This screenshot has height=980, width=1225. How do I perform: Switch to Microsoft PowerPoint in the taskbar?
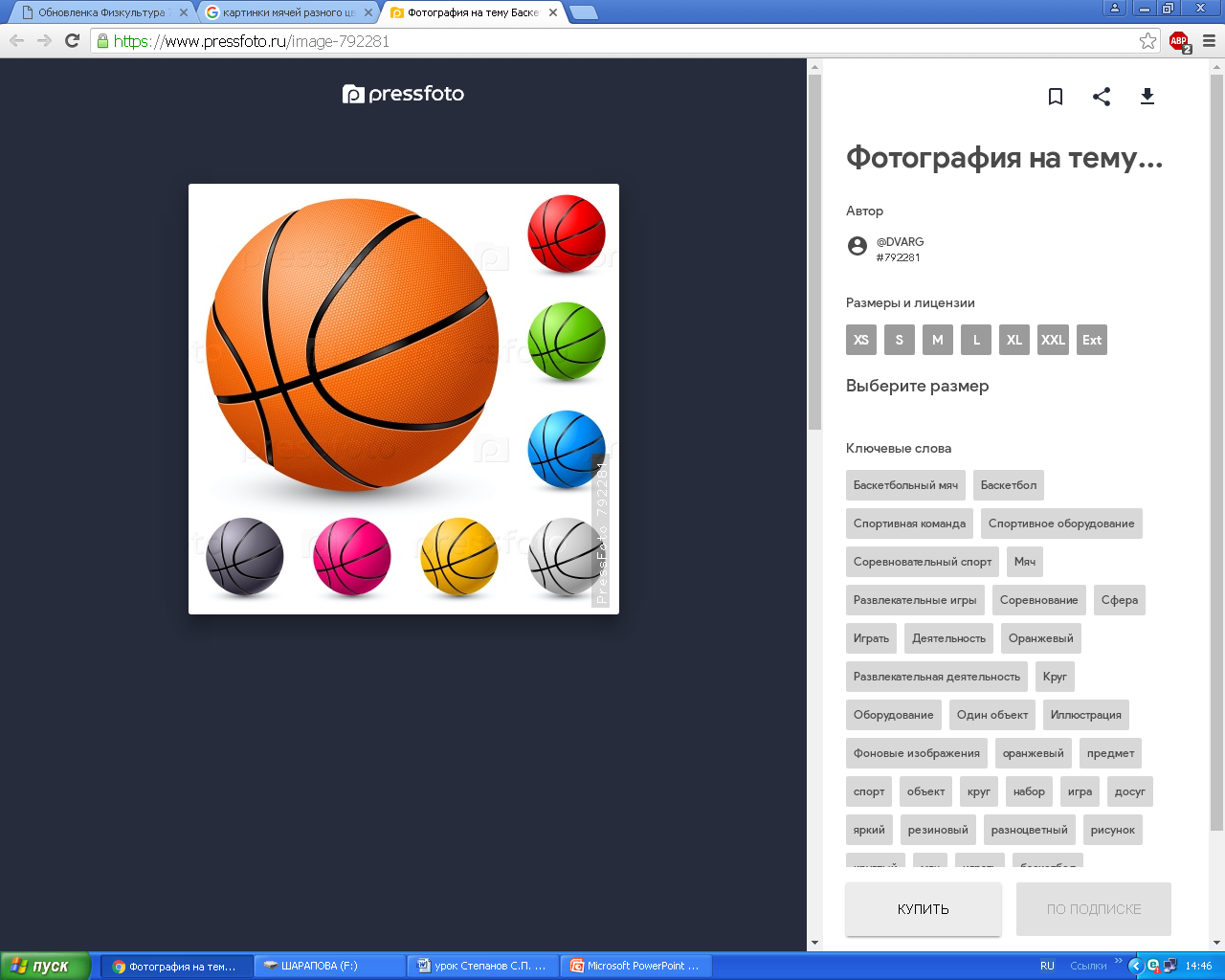click(636, 966)
